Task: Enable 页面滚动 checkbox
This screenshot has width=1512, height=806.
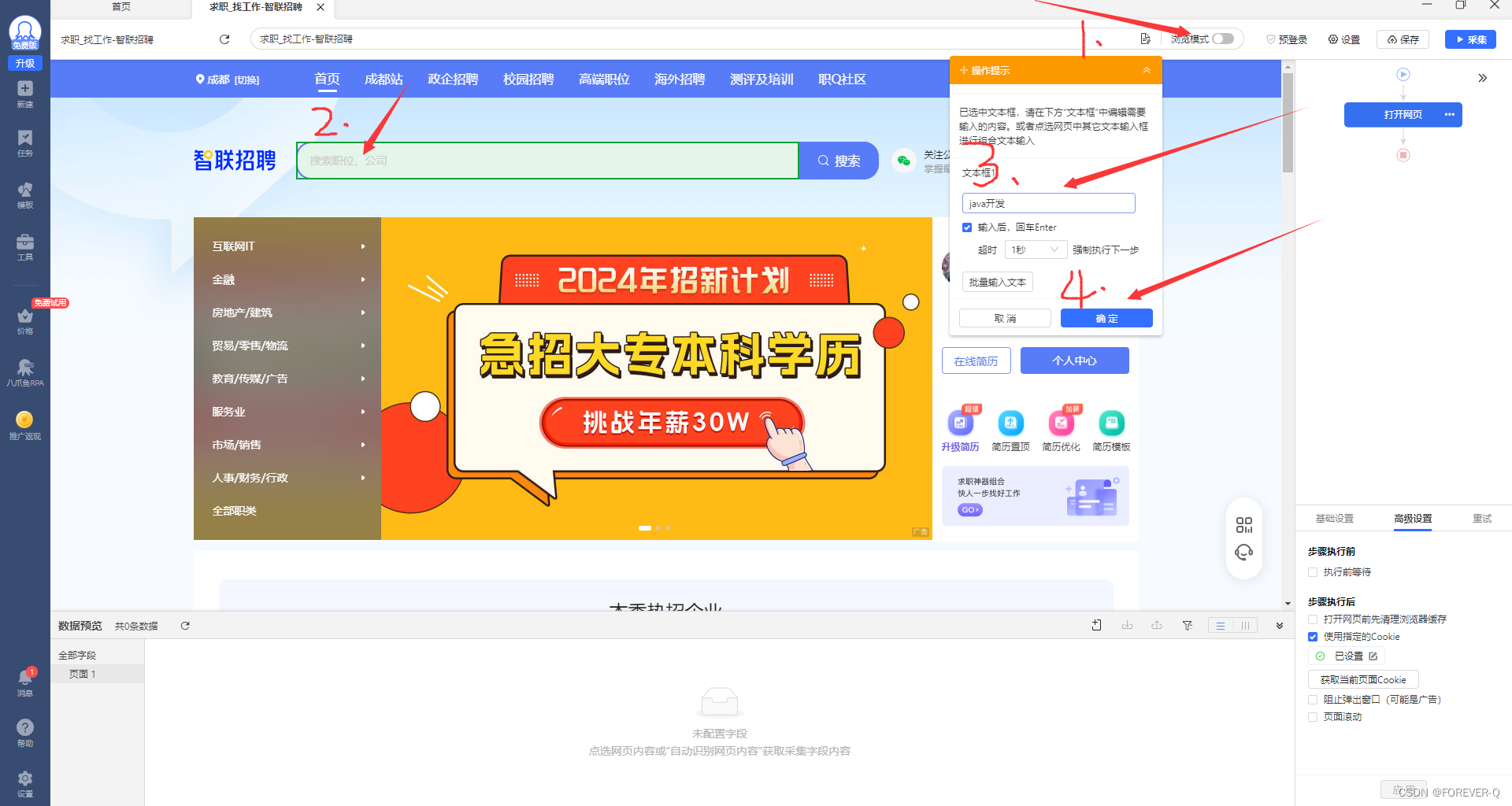Action: pos(1313,717)
